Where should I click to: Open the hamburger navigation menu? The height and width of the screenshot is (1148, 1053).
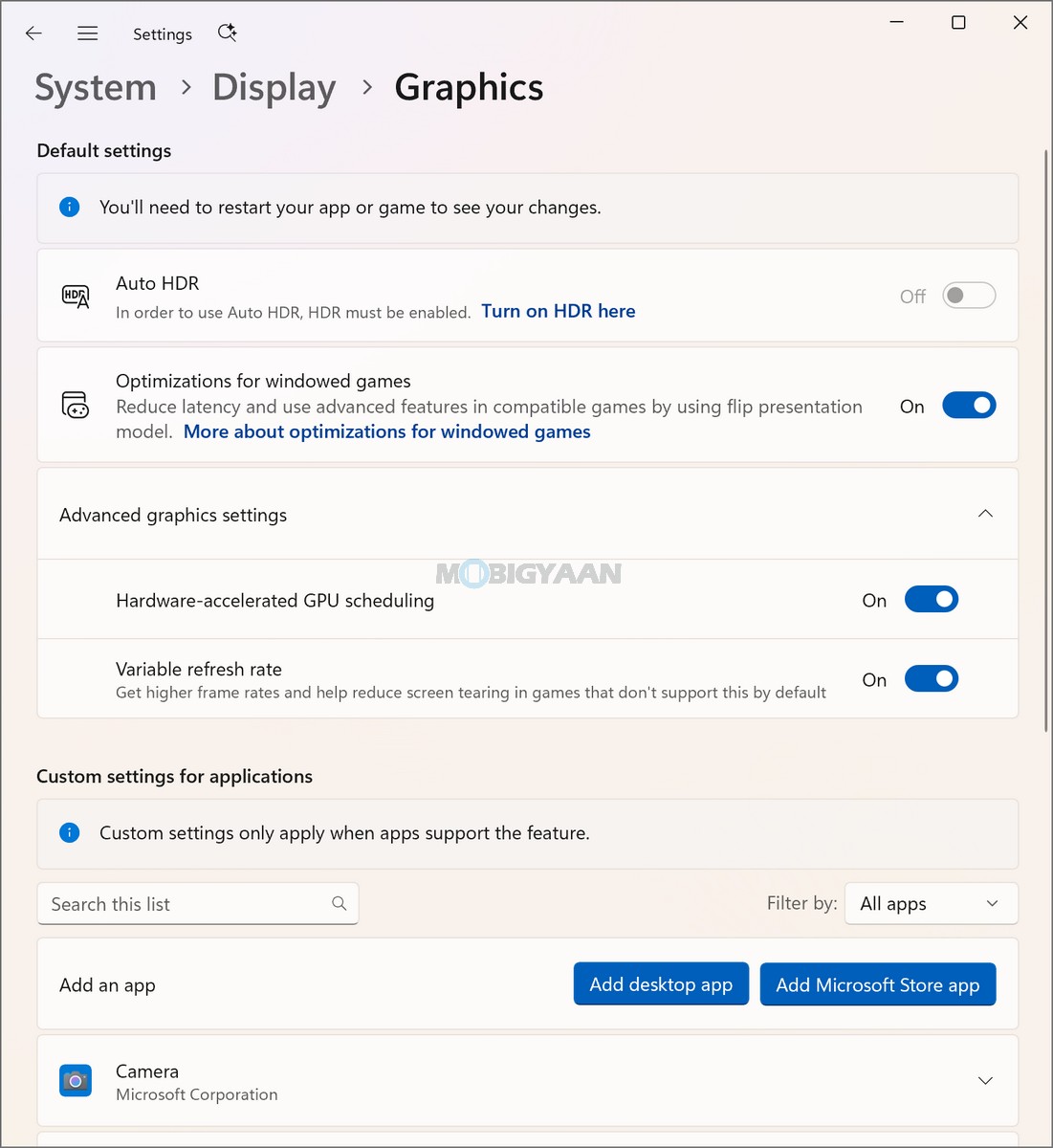pos(88,33)
